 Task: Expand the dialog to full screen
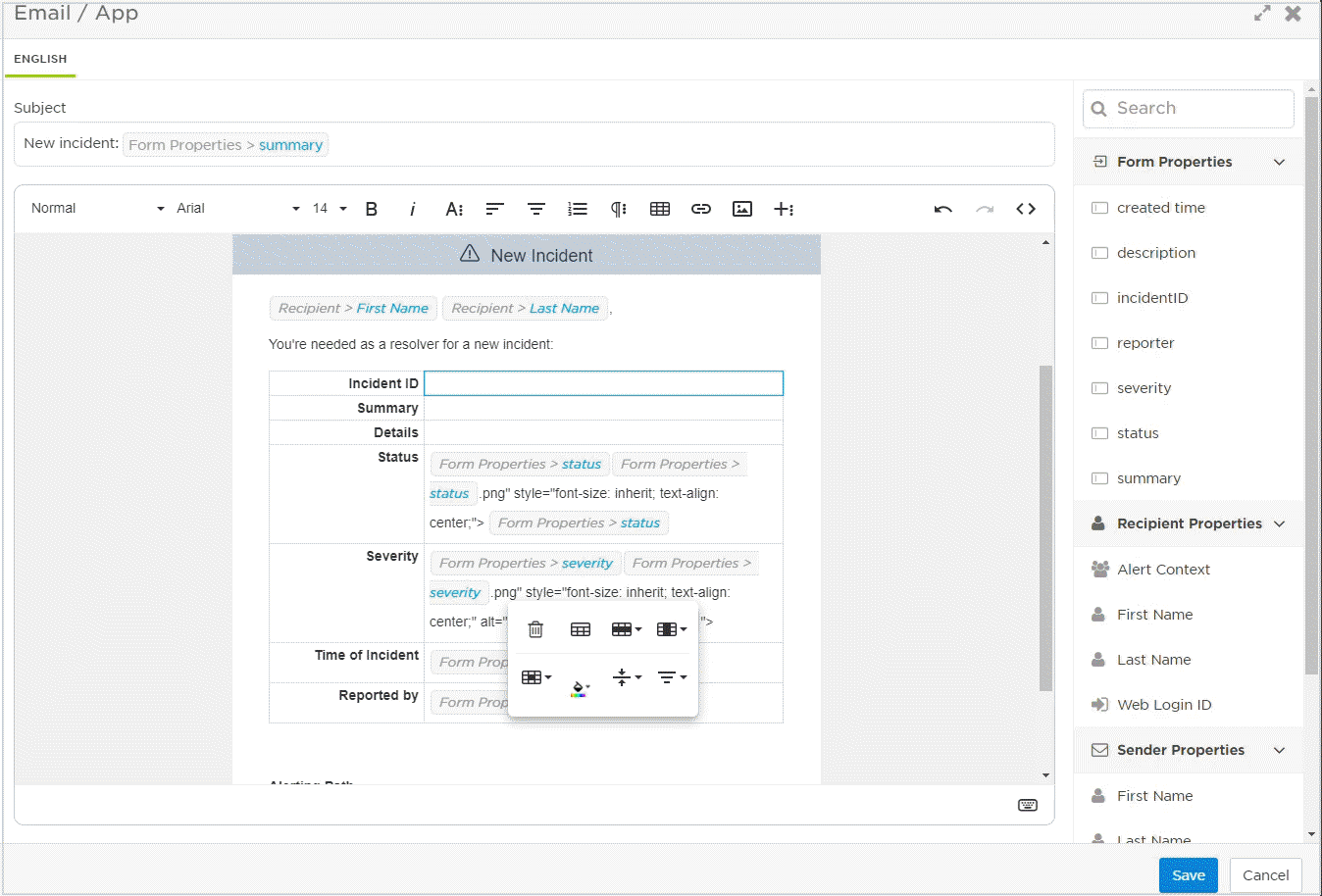[1262, 14]
